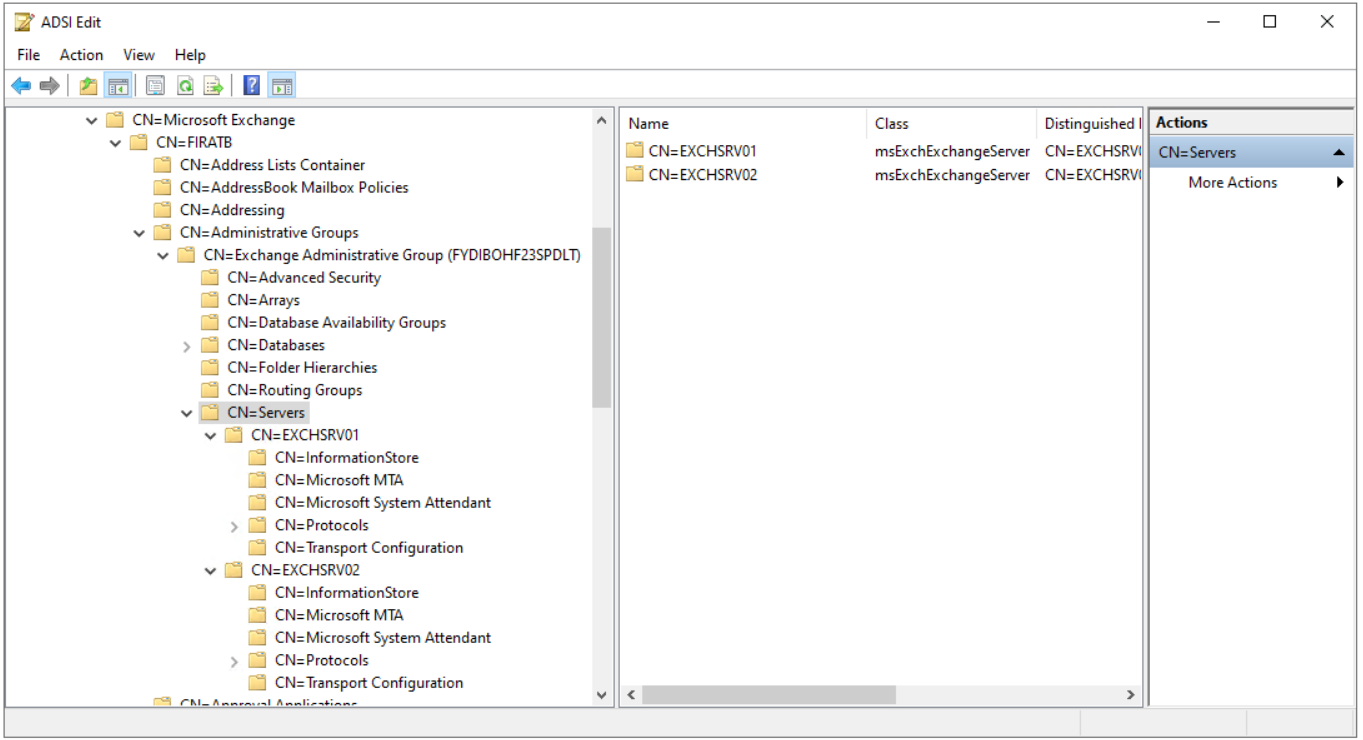The image size is (1363, 740).
Task: Click the Up One Level folder icon
Action: coord(89,86)
